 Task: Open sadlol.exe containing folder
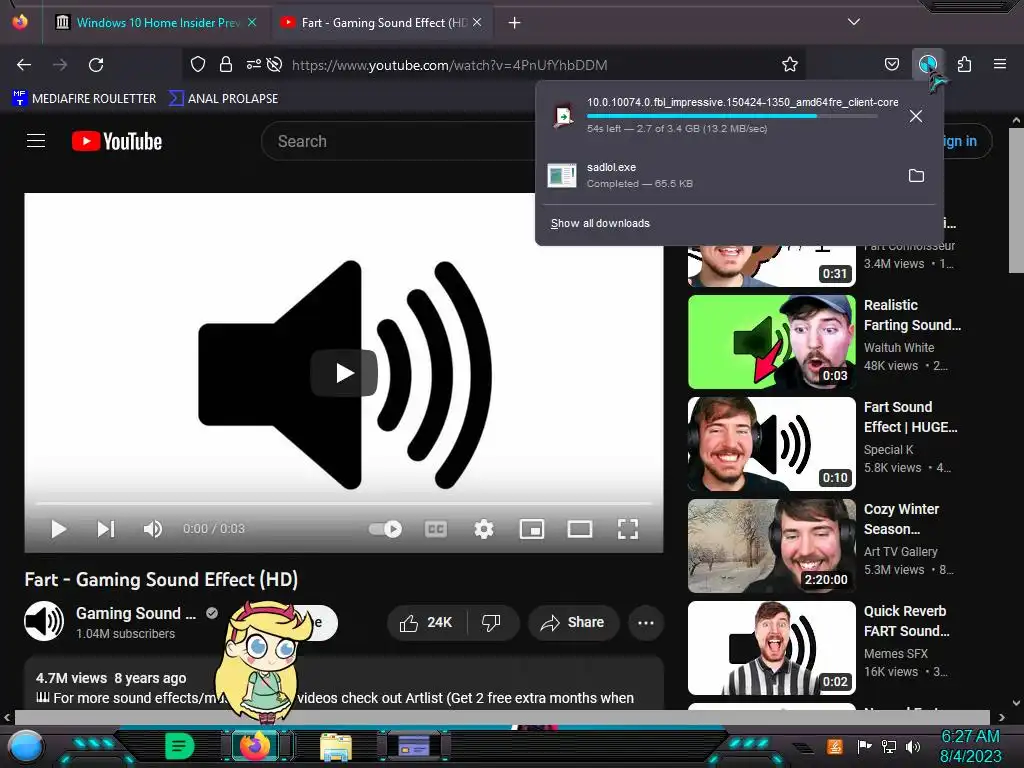tap(916, 176)
